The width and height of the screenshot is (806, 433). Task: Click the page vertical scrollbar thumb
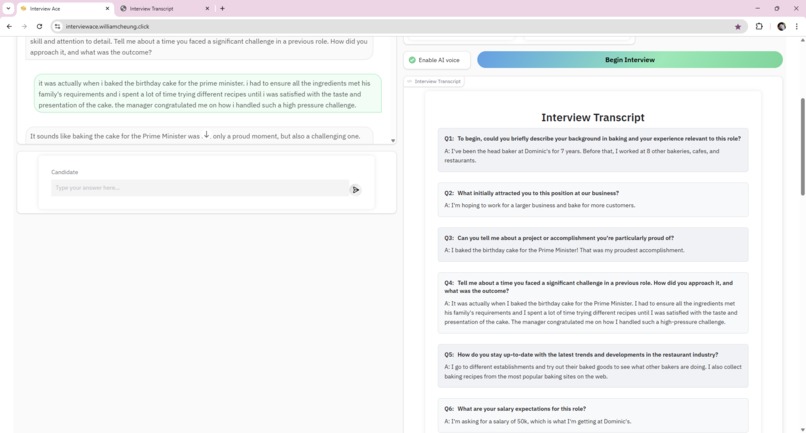tap(802, 147)
